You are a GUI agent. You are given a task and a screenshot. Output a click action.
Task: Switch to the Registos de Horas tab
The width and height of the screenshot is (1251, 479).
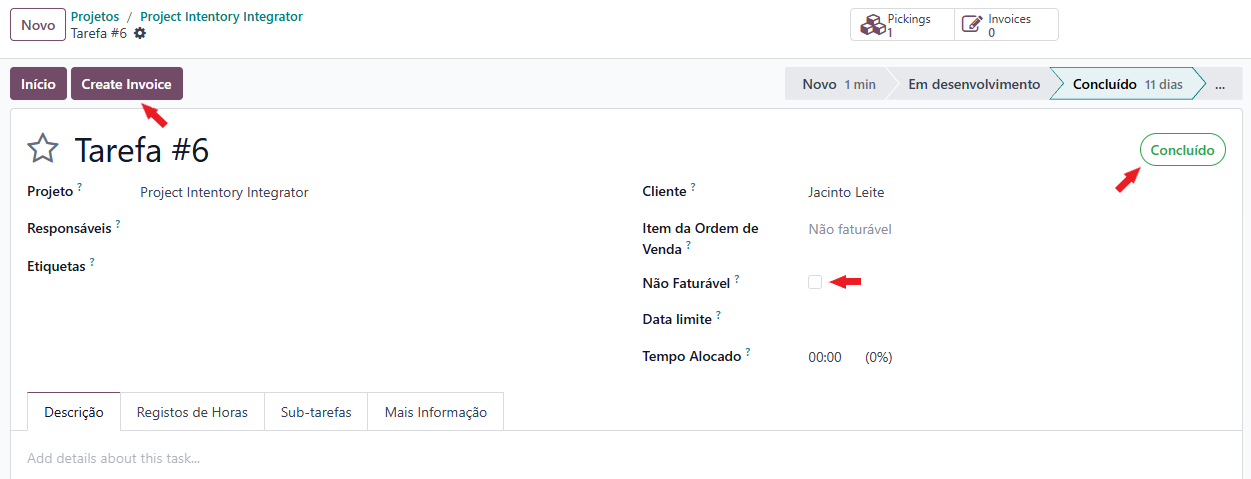point(192,412)
